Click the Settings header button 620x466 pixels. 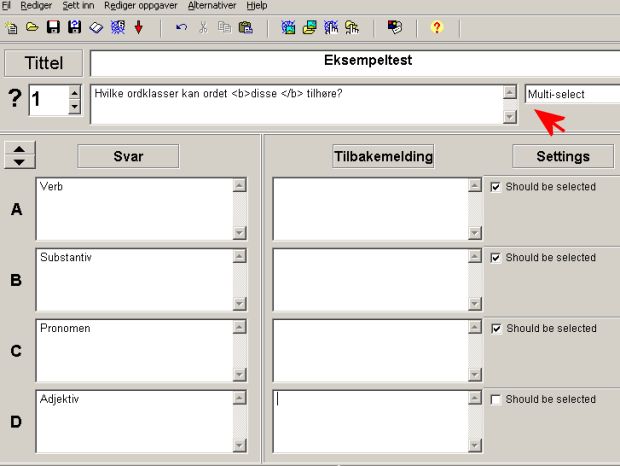click(563, 156)
